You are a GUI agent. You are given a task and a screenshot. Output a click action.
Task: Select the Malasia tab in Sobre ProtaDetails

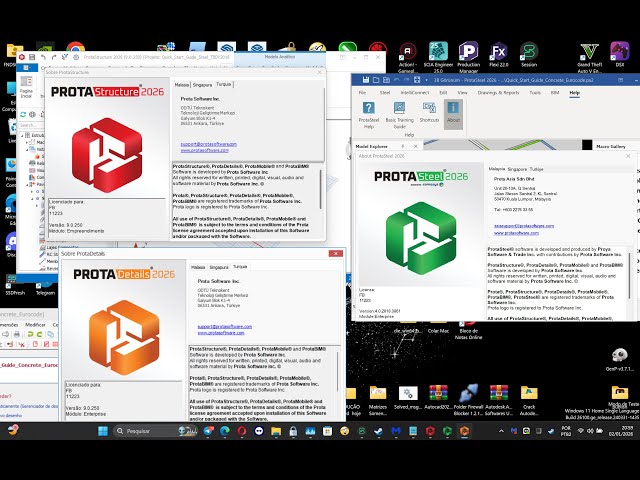[198, 267]
